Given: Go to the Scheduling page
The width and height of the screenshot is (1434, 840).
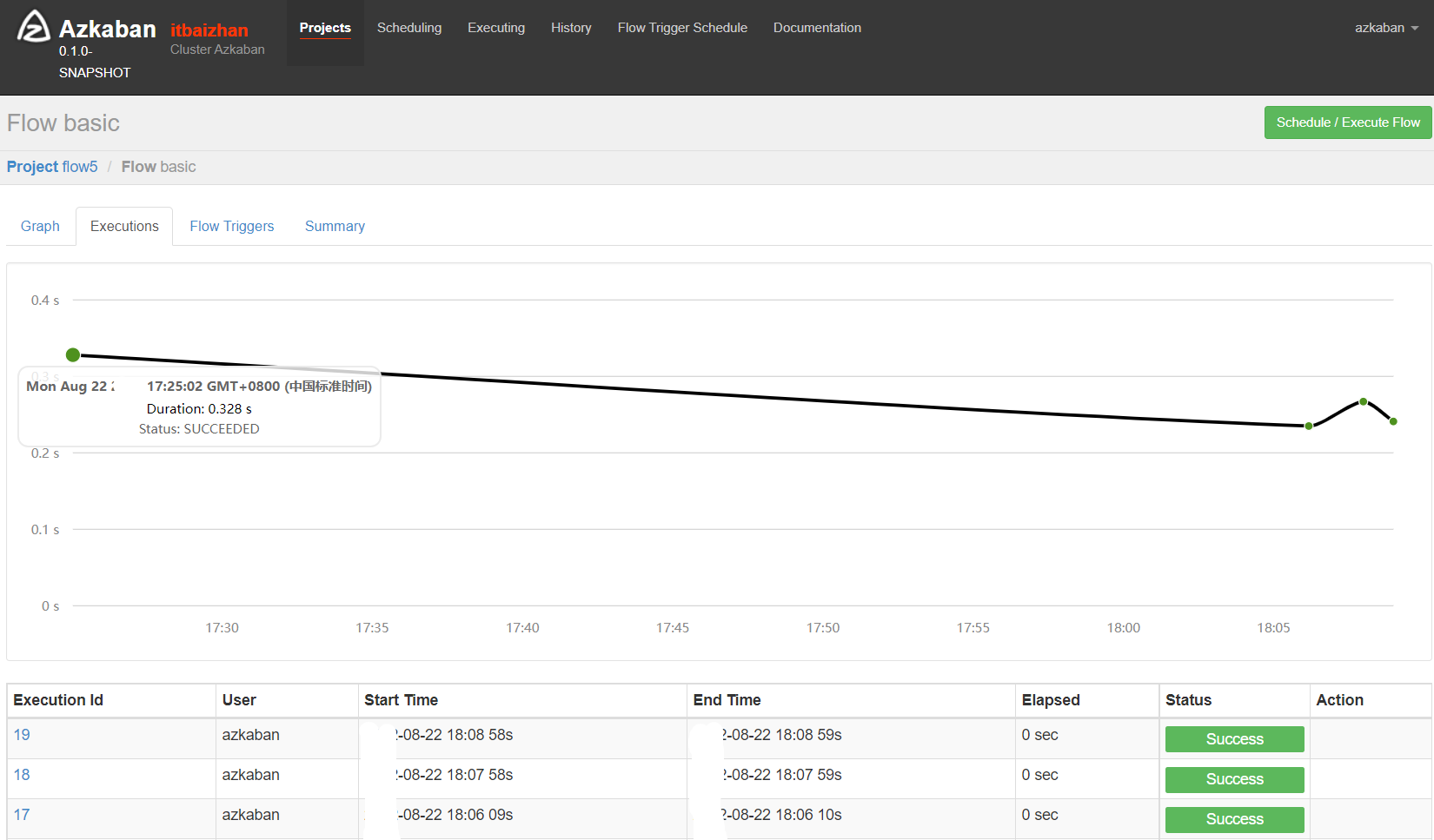Looking at the screenshot, I should 409,28.
